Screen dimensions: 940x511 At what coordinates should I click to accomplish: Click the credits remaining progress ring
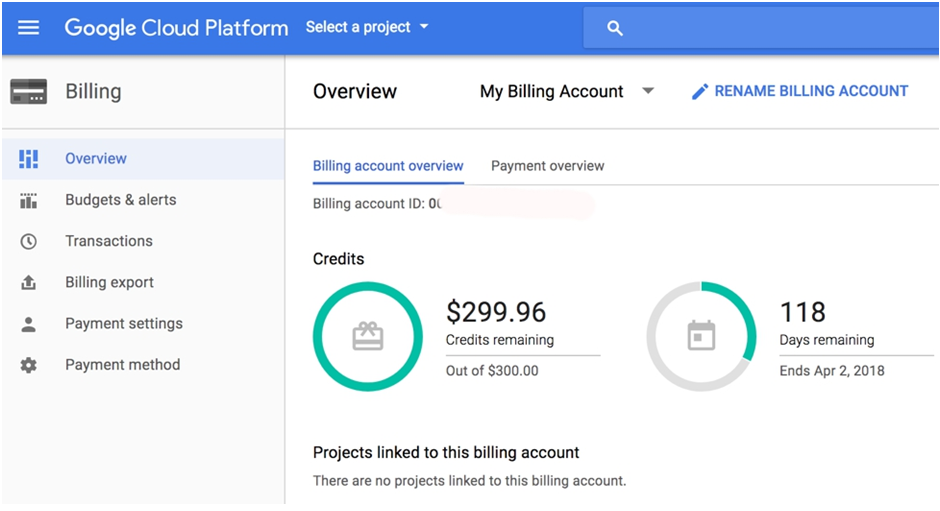[x=367, y=336]
